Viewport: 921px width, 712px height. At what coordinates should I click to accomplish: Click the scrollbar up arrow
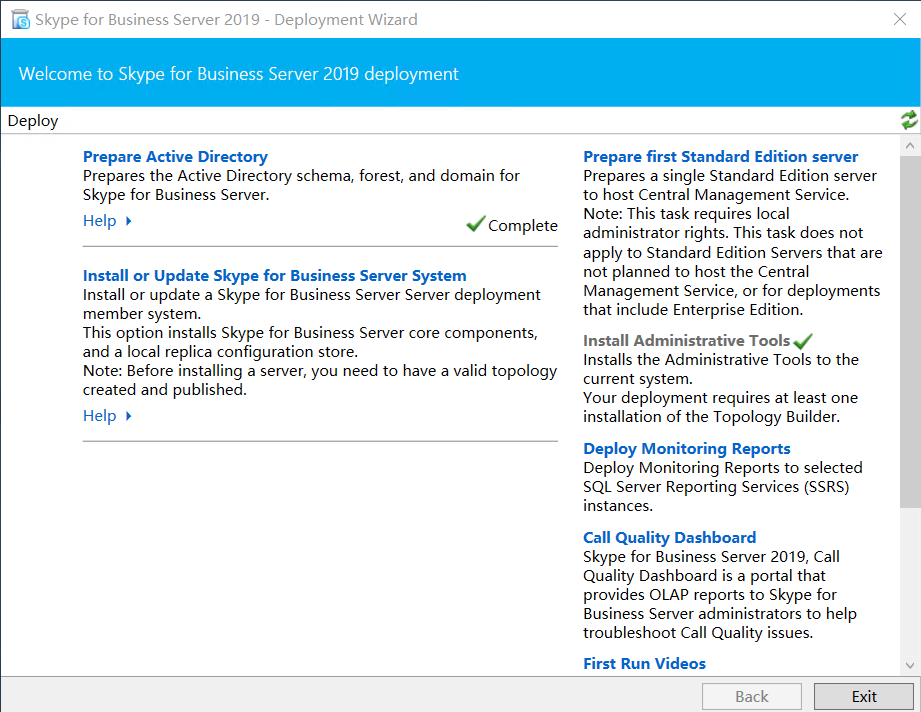(x=910, y=145)
